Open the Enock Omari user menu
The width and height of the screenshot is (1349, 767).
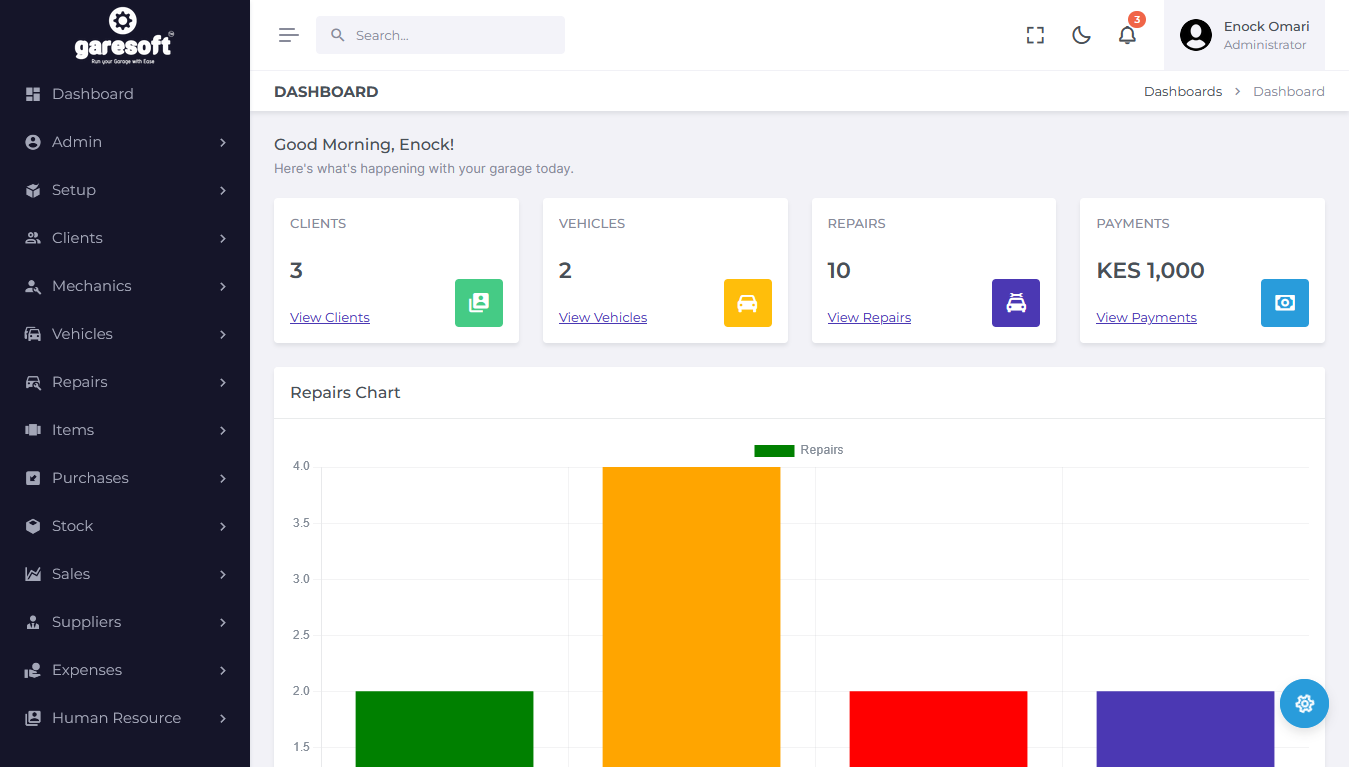coord(1244,35)
